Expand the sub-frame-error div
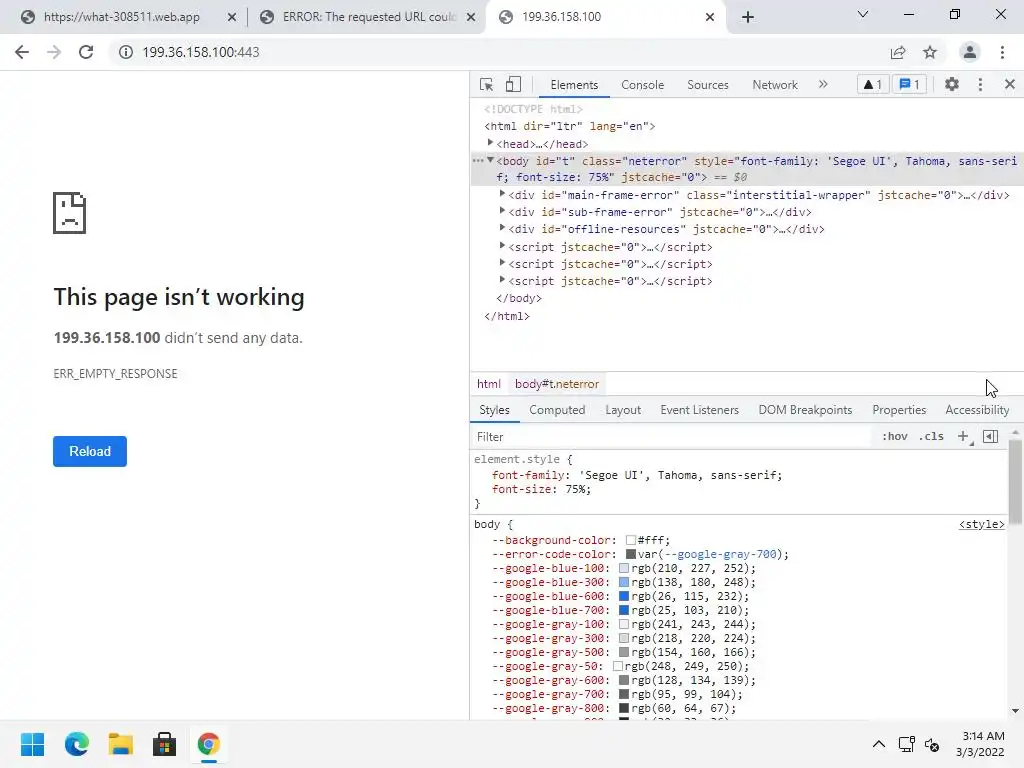 [x=502, y=211]
